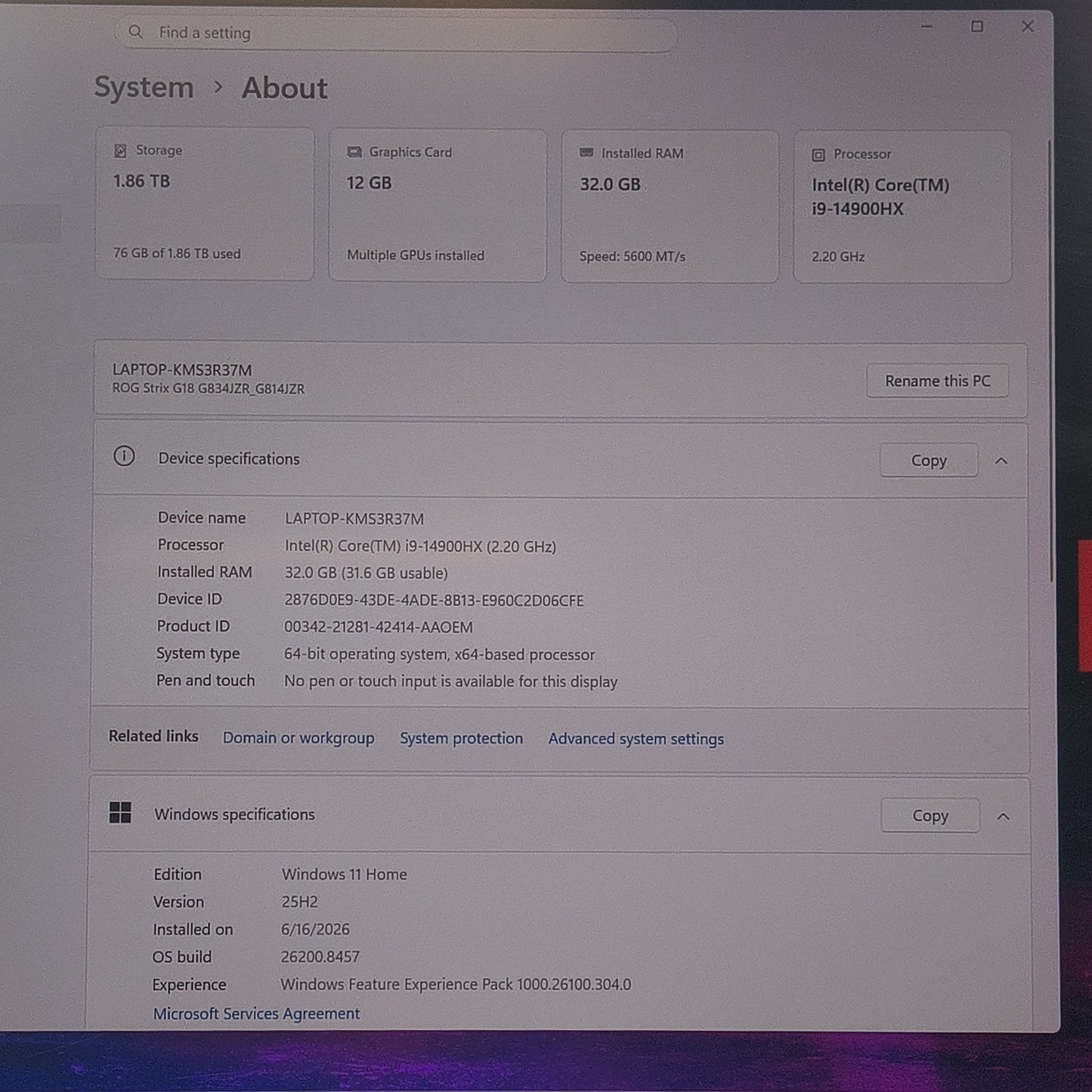Click the vertical scrollbar thumb

pos(1050,361)
